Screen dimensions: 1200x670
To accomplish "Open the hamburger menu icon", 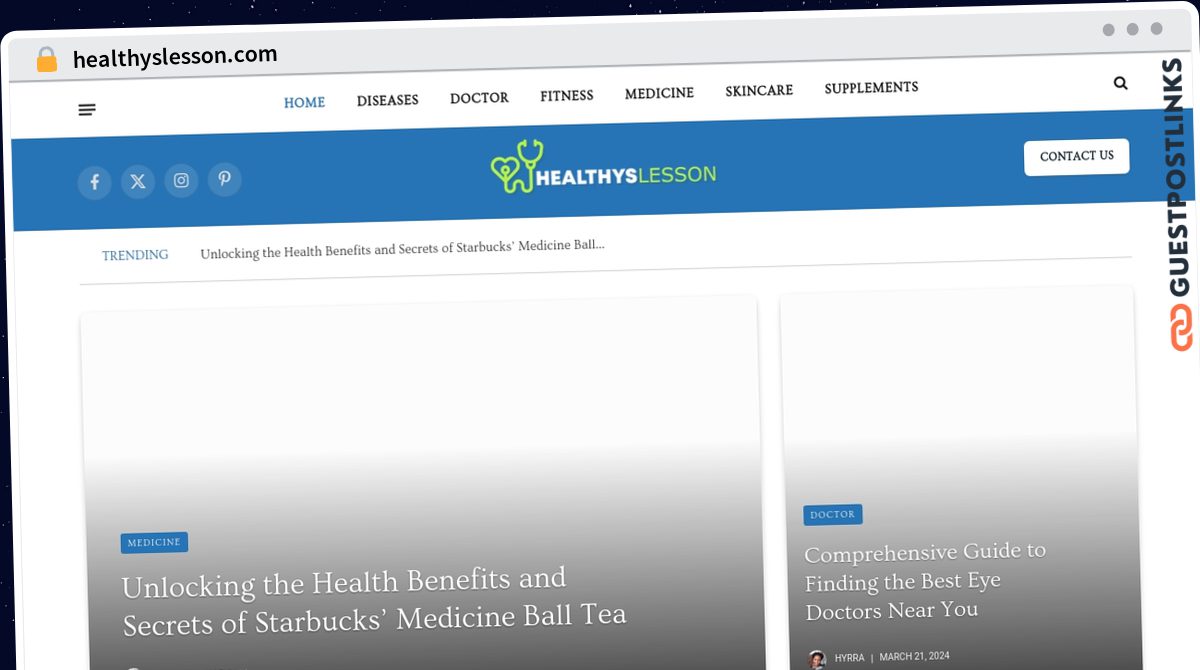I will tap(87, 110).
